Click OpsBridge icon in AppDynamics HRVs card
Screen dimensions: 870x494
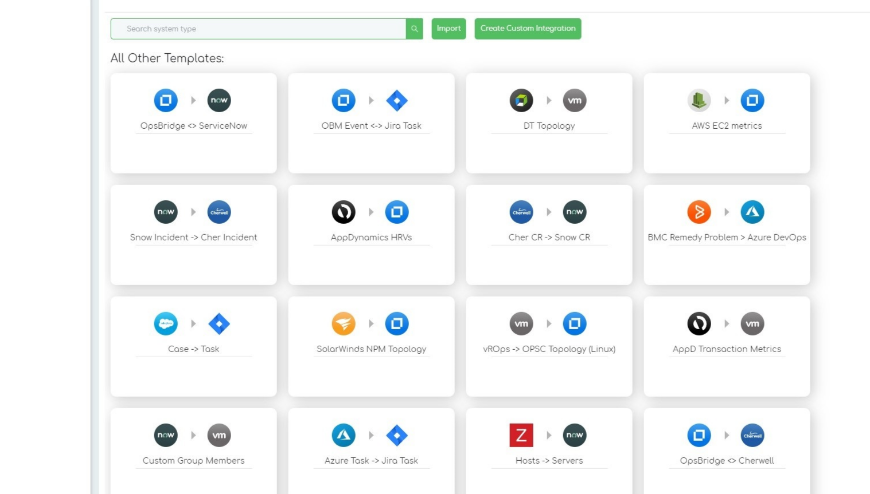(397, 212)
